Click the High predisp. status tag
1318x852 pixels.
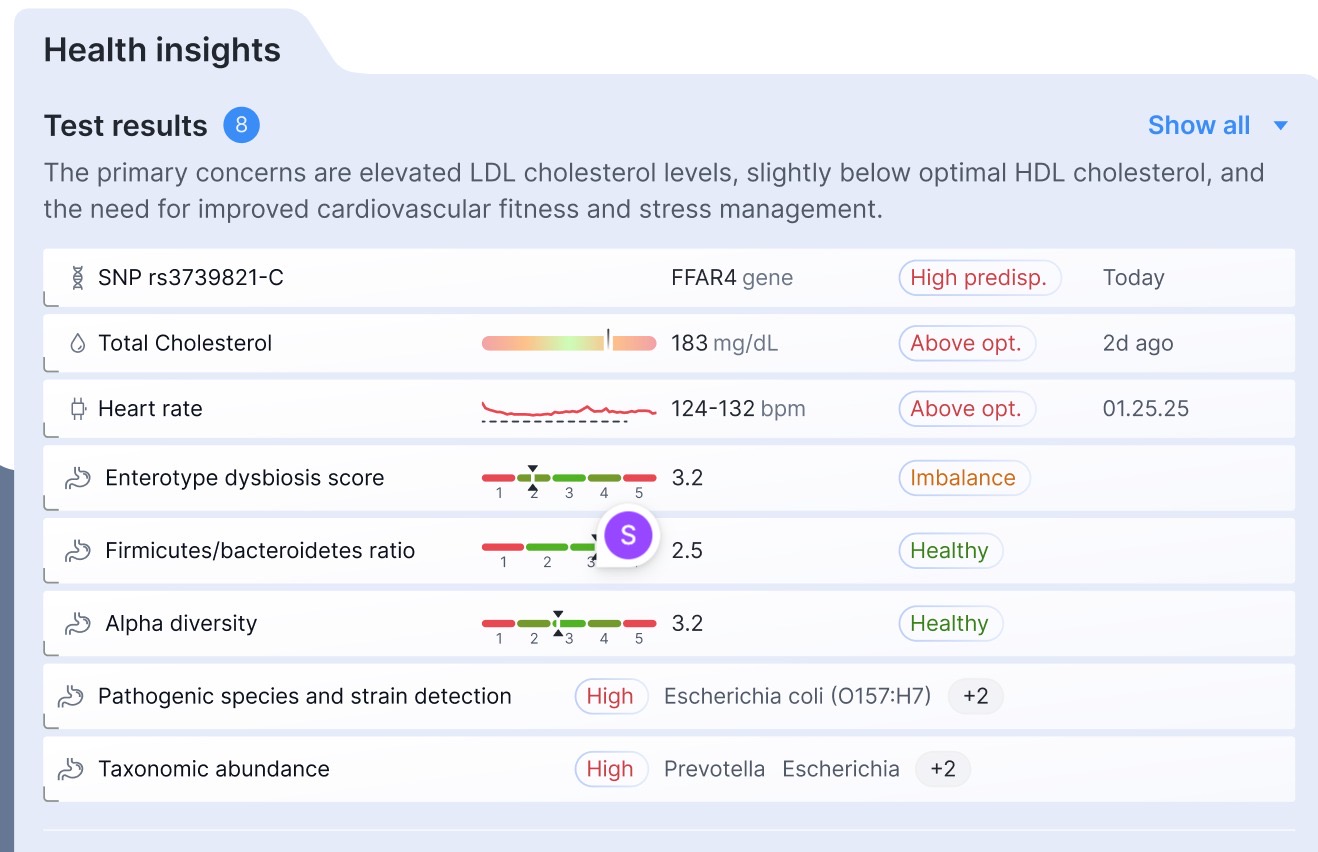tap(980, 278)
